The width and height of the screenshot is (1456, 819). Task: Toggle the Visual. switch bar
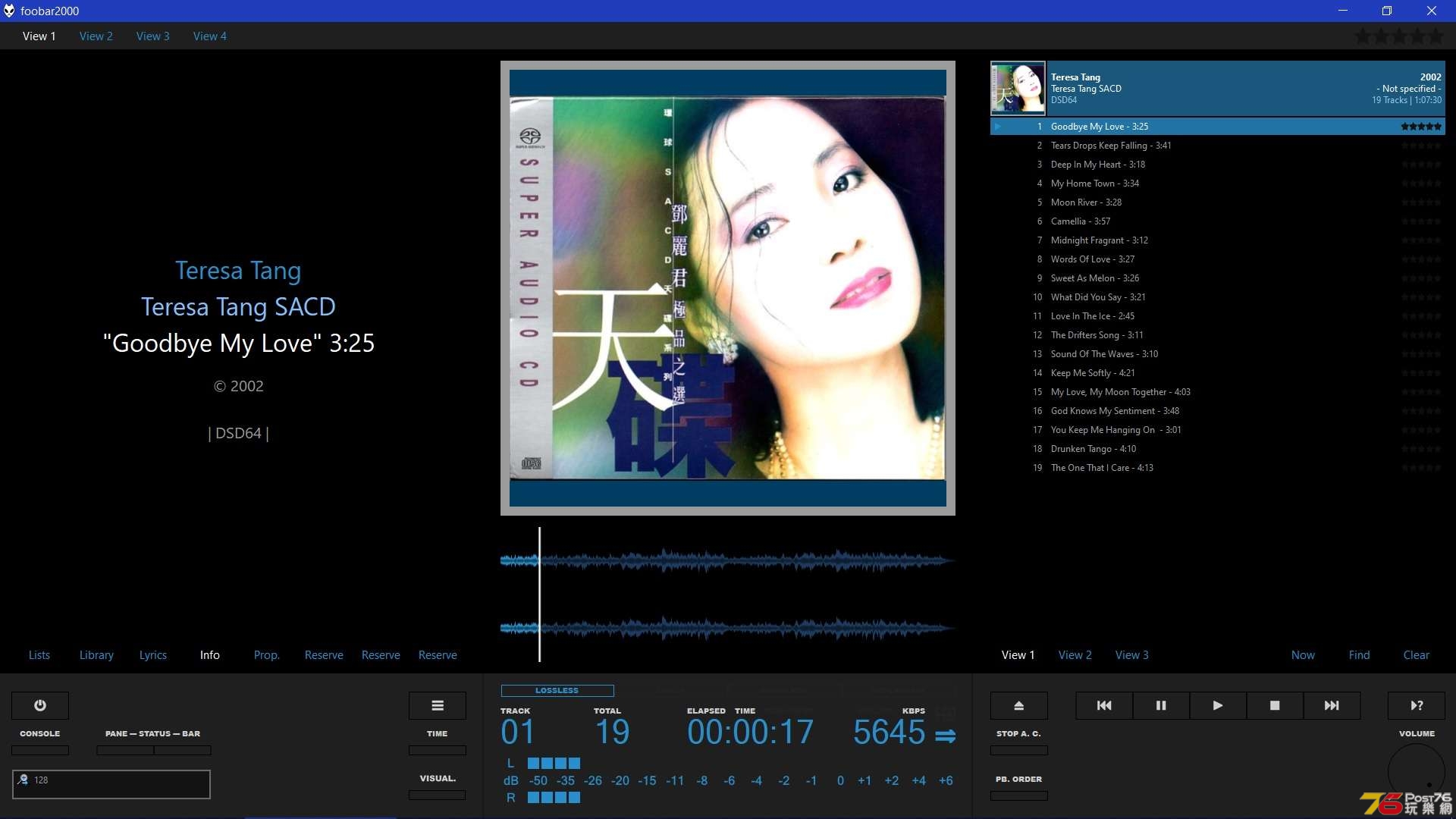pos(438,795)
